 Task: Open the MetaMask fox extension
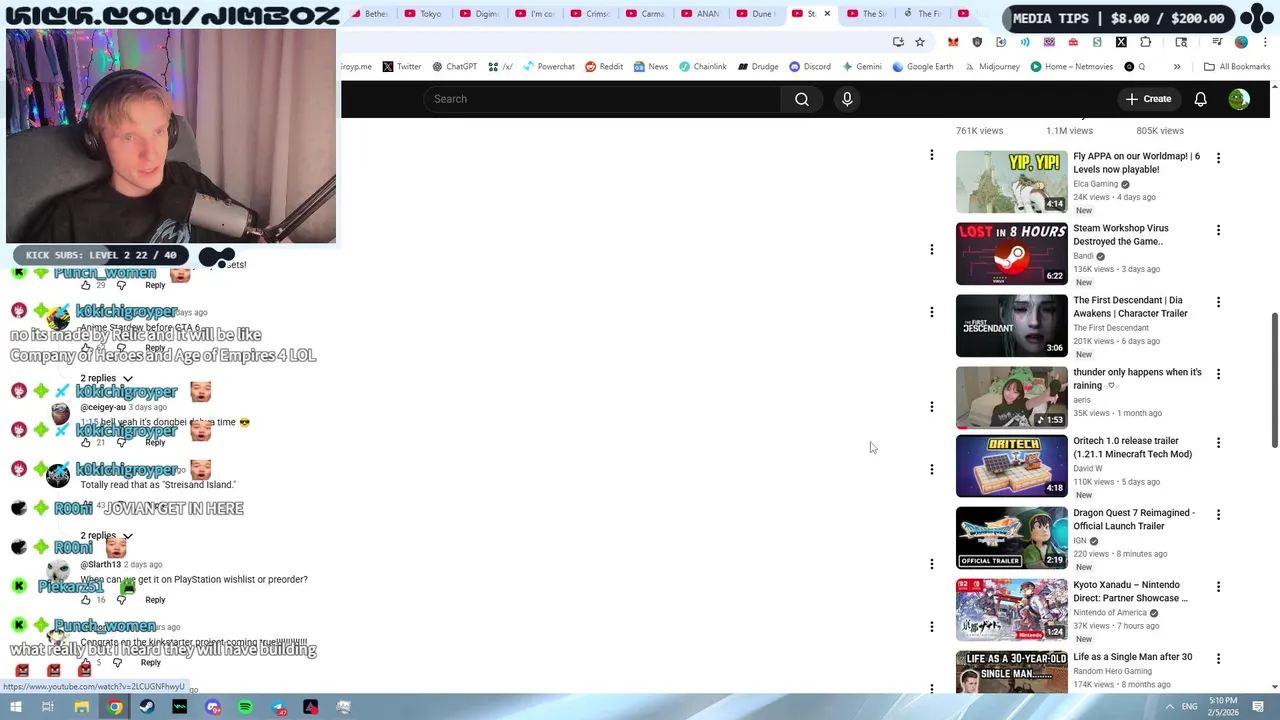(953, 42)
